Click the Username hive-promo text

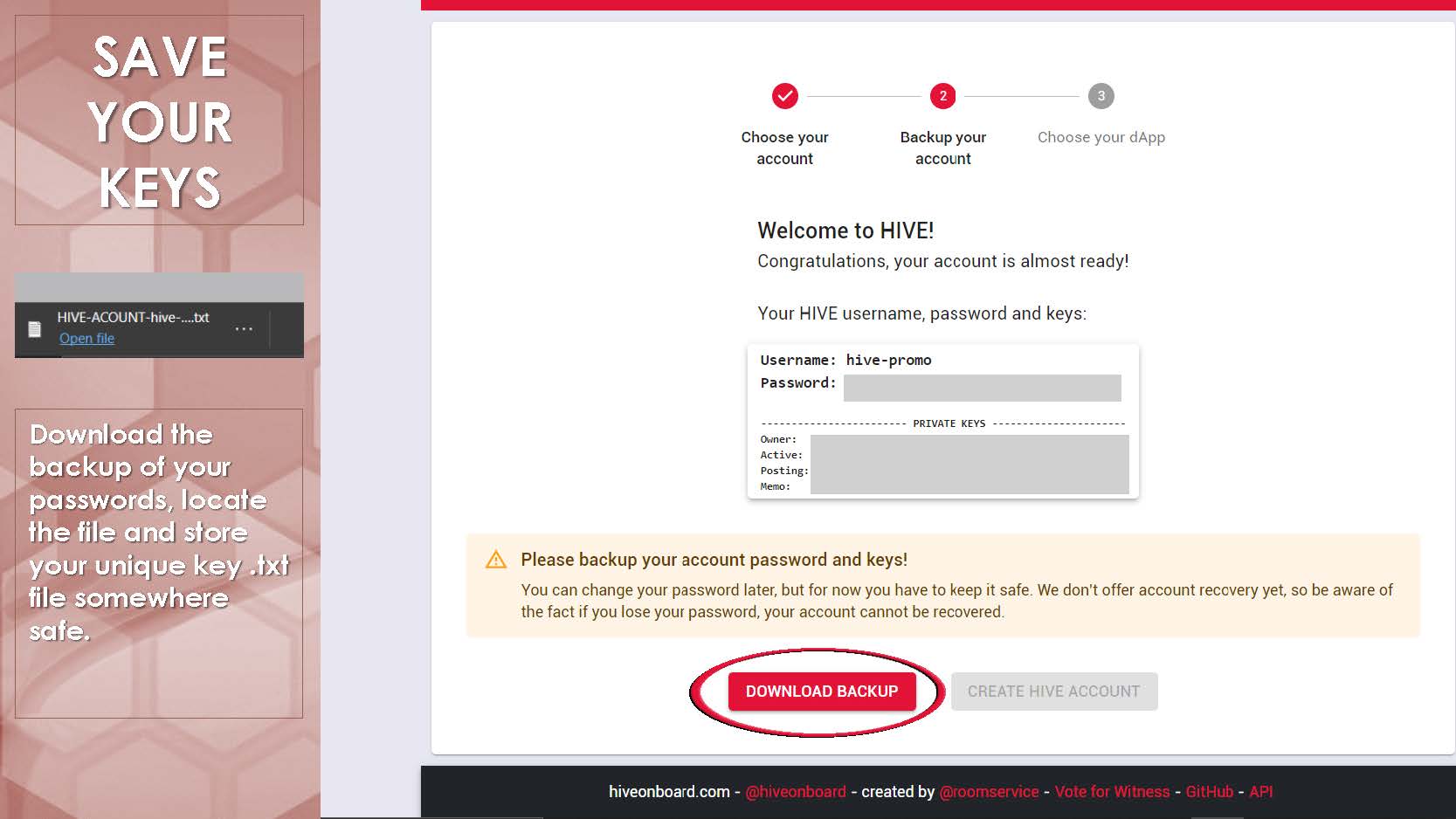tap(845, 360)
